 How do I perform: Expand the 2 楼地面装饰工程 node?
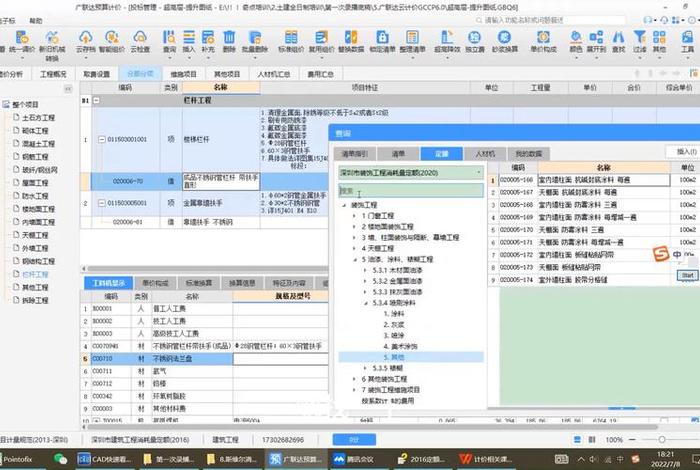pos(355,227)
